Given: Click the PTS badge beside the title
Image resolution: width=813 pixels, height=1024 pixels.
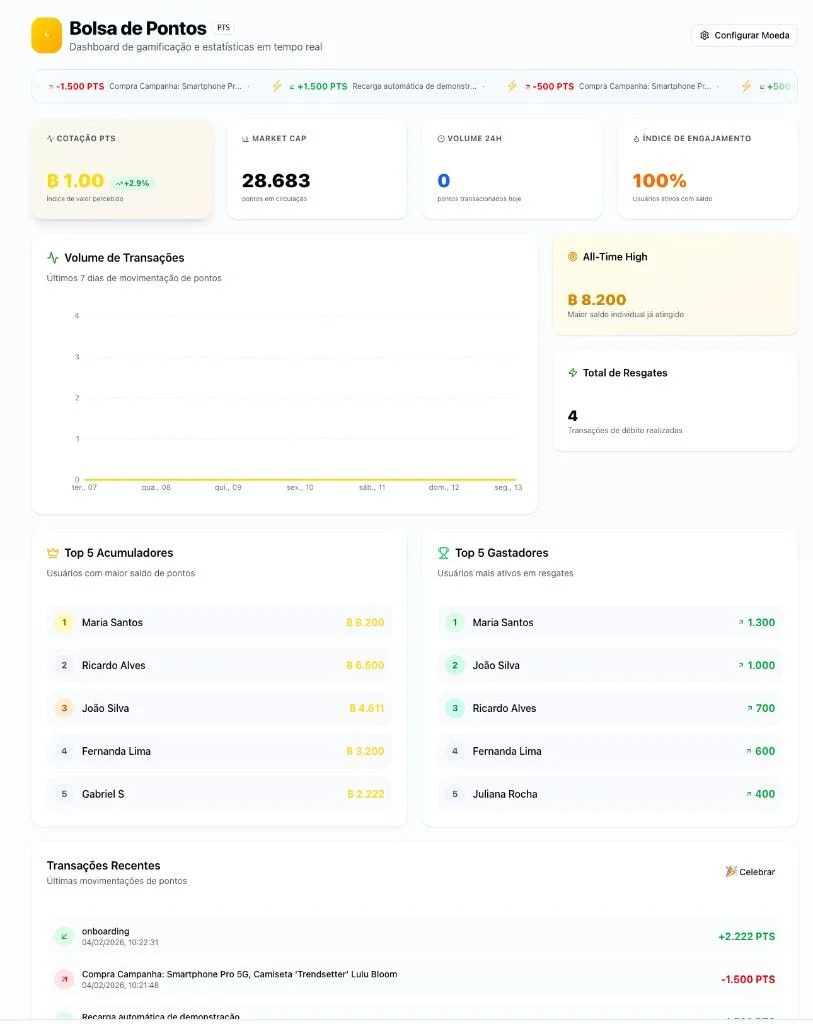Looking at the screenshot, I should [x=223, y=27].
